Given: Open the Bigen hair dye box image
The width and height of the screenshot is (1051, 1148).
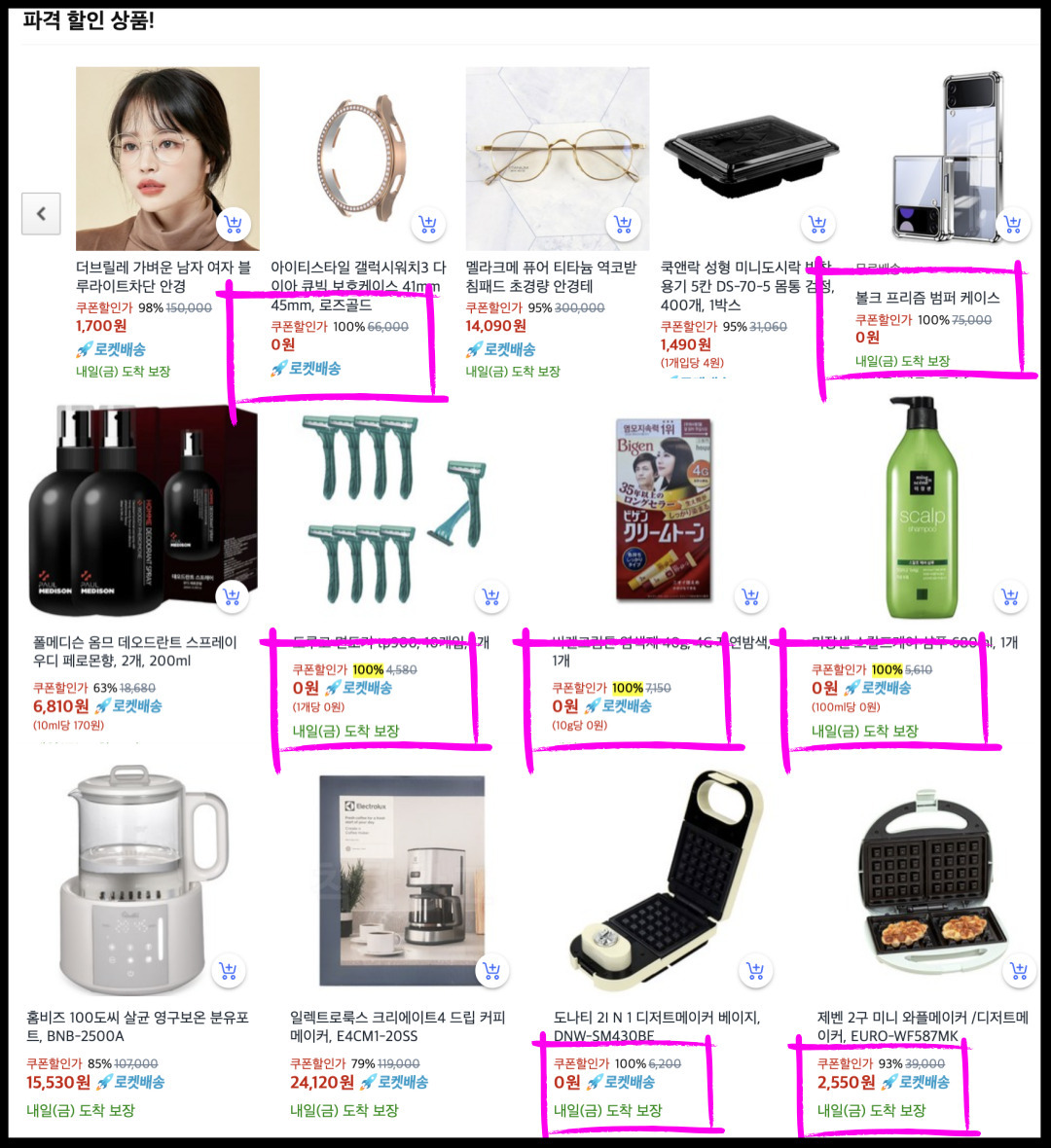Looking at the screenshot, I should pos(664,509).
